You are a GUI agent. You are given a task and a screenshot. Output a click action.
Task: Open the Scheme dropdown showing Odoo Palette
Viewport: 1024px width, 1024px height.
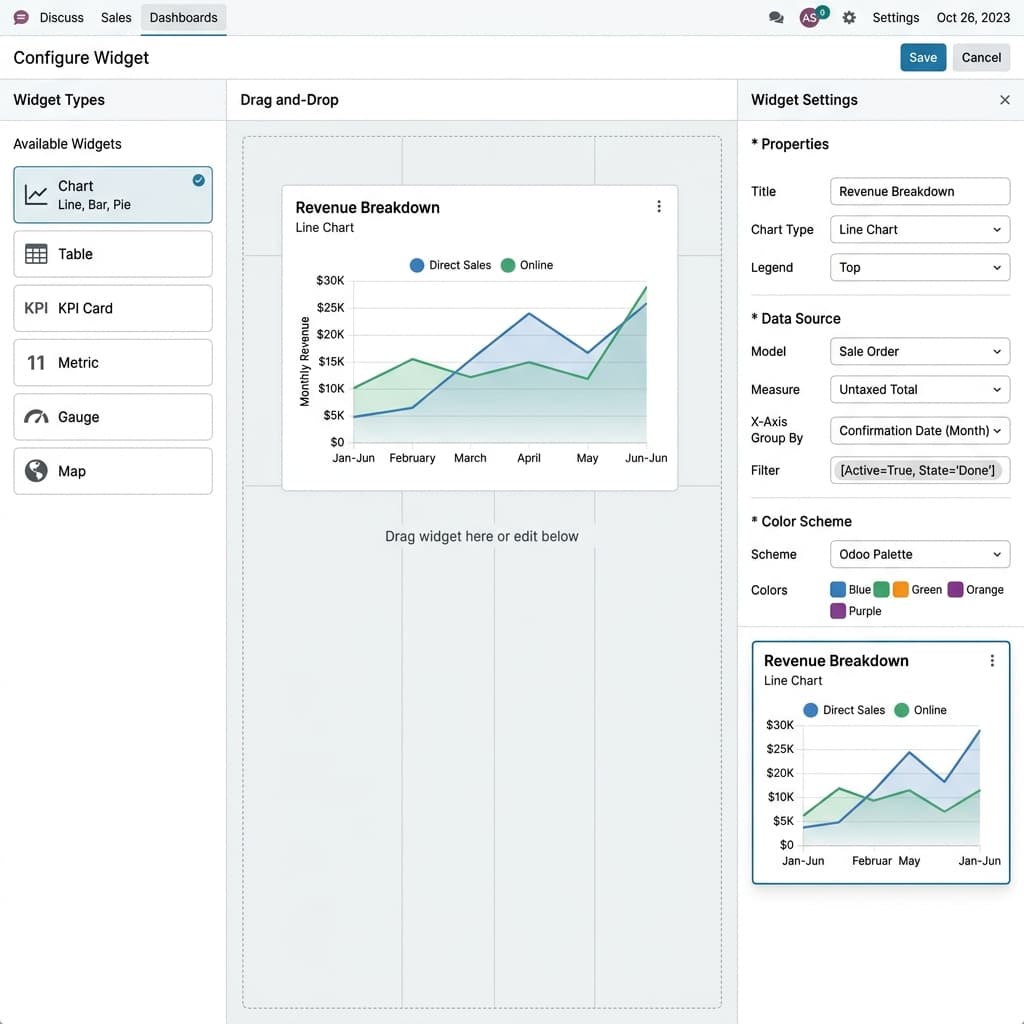tap(920, 554)
